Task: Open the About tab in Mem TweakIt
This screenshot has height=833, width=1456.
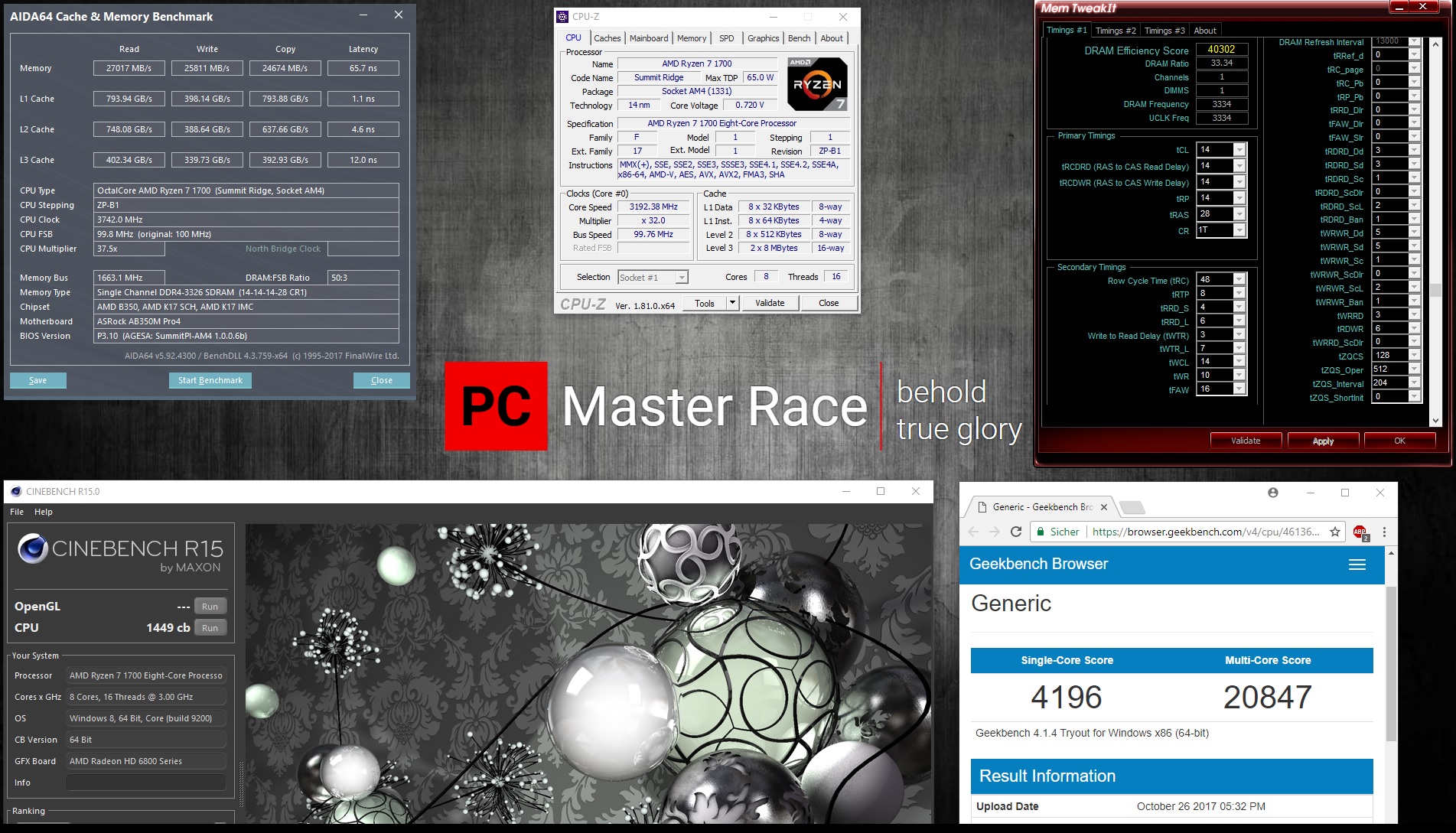Action: coord(1205,31)
